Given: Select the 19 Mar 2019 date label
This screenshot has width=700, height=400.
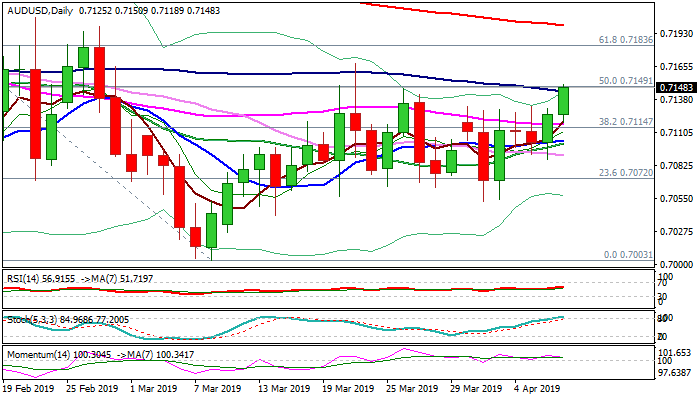Looking at the screenshot, I should 345,388.
